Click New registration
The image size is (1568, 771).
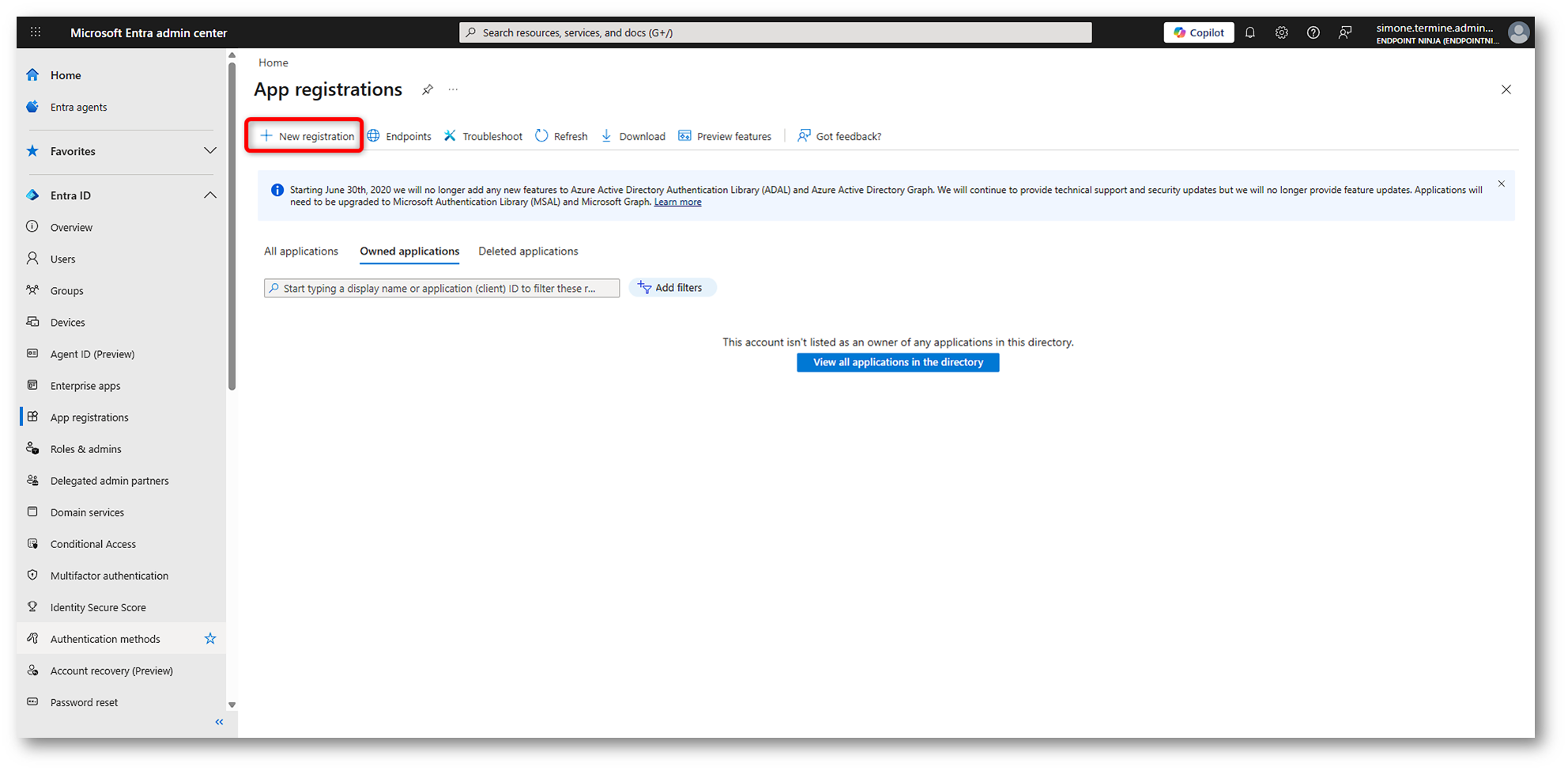click(x=307, y=136)
